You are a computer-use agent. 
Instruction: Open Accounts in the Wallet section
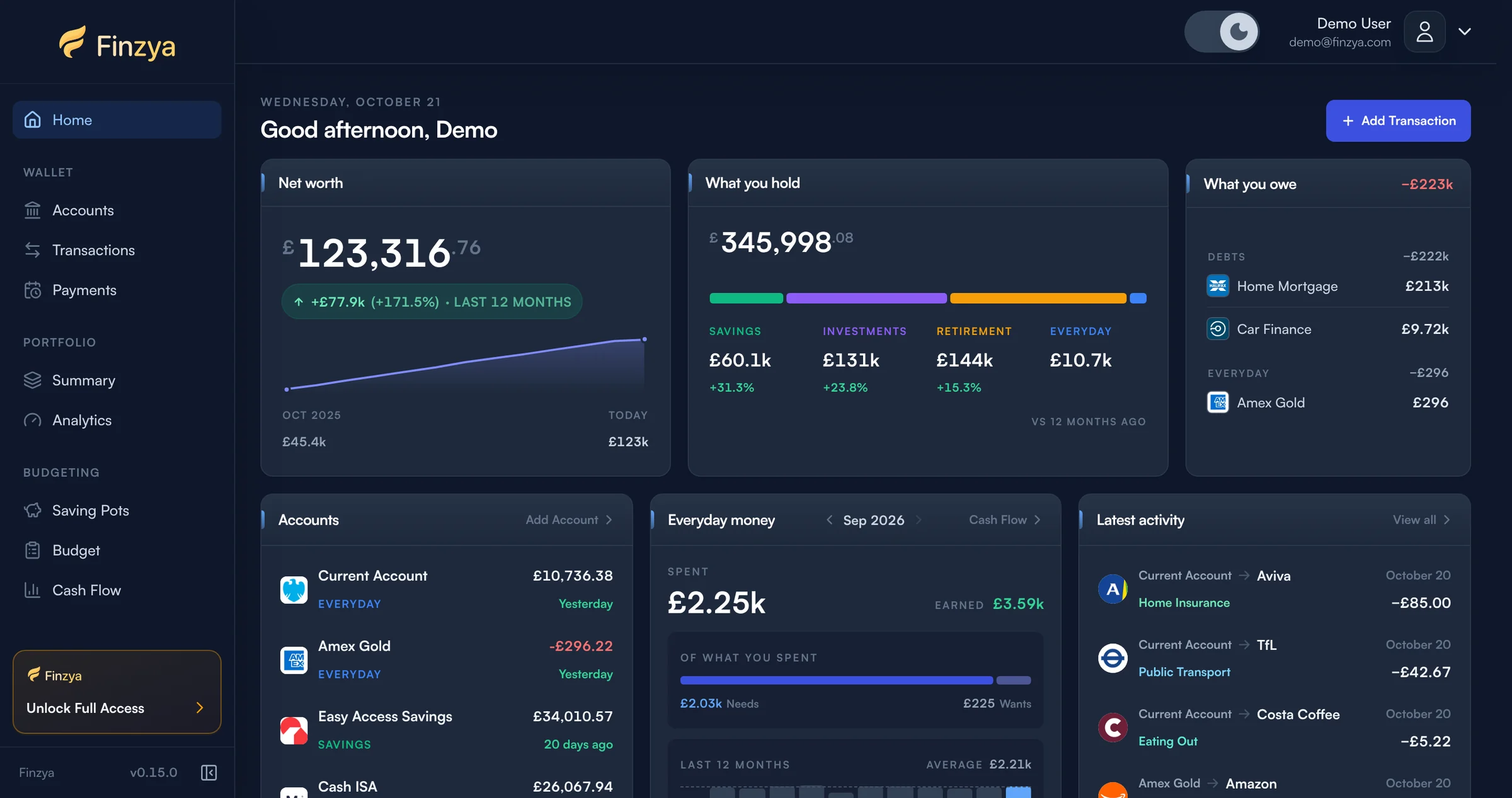coord(117,210)
